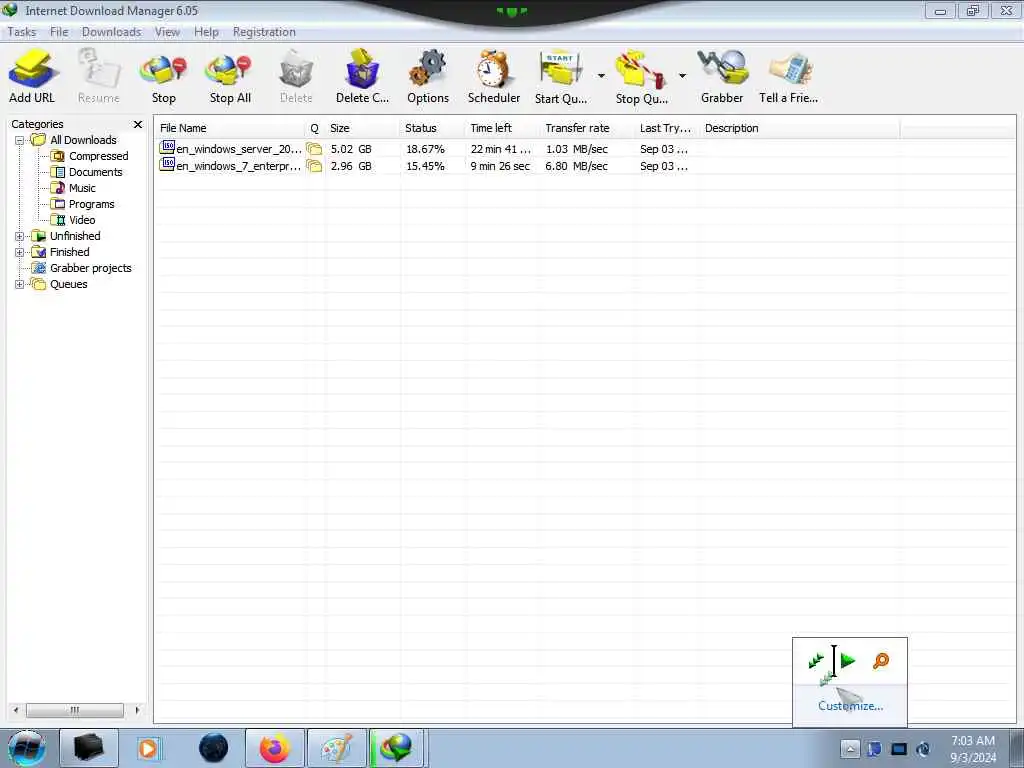The image size is (1024, 768).
Task: Sort by Size column header
Action: (362, 128)
